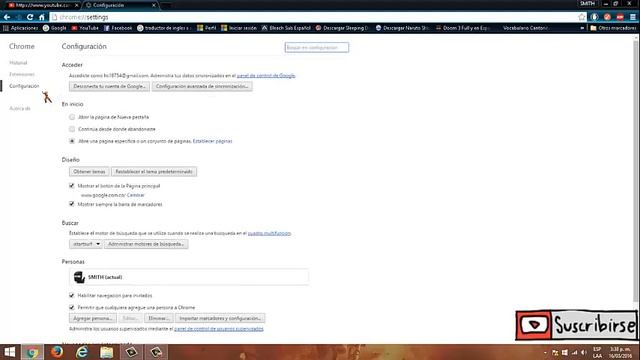640x360 pixels.
Task: Open the Bleach Sub Español bookmark
Action: click(x=286, y=28)
